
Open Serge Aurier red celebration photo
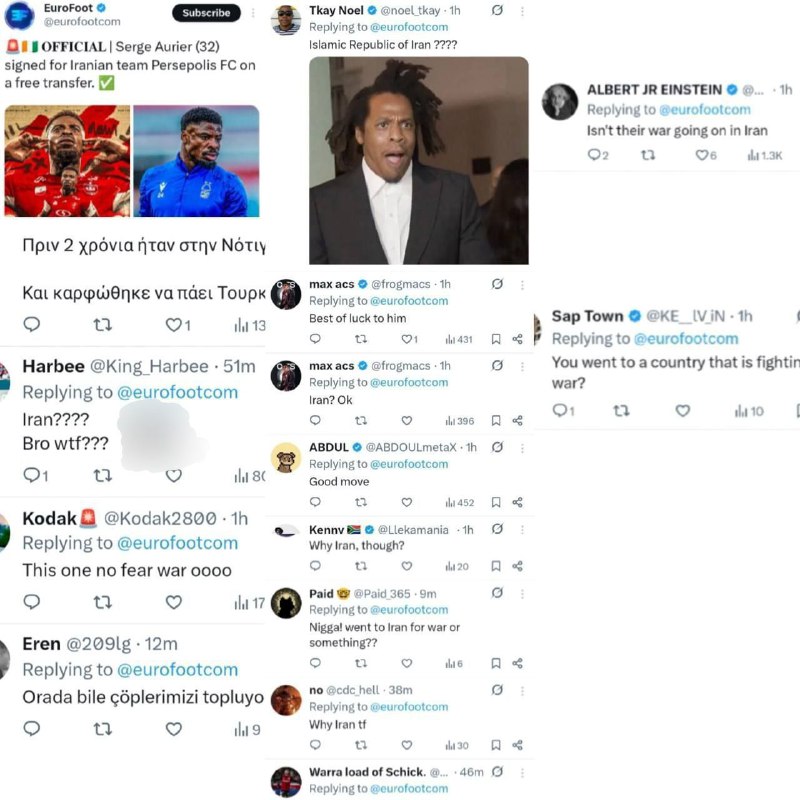pos(67,161)
